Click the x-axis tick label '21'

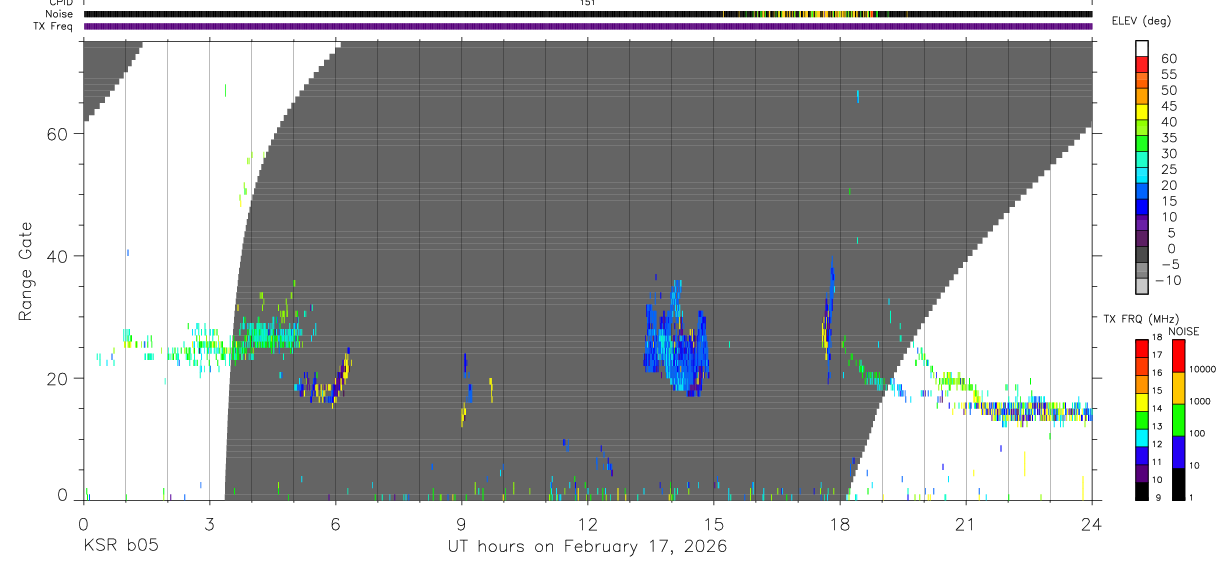pyautogui.click(x=965, y=524)
